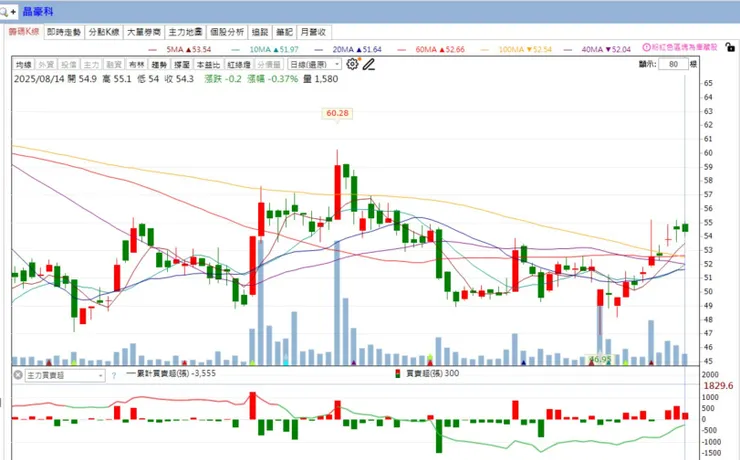This screenshot has height=460, width=740.
Task: Click the unlock padlock icon
Action: [x=730, y=47]
